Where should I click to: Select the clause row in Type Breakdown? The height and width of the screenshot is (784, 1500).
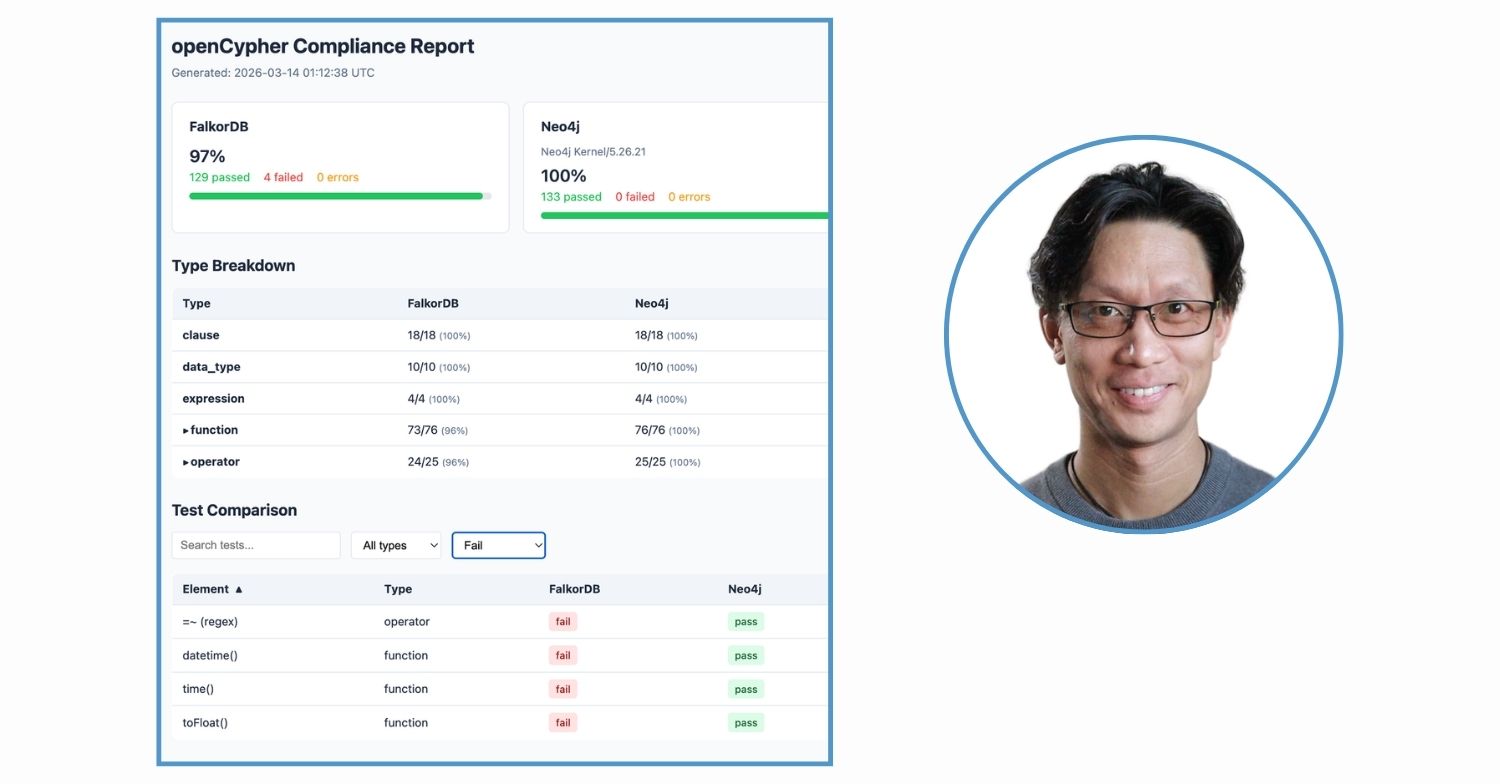300,335
